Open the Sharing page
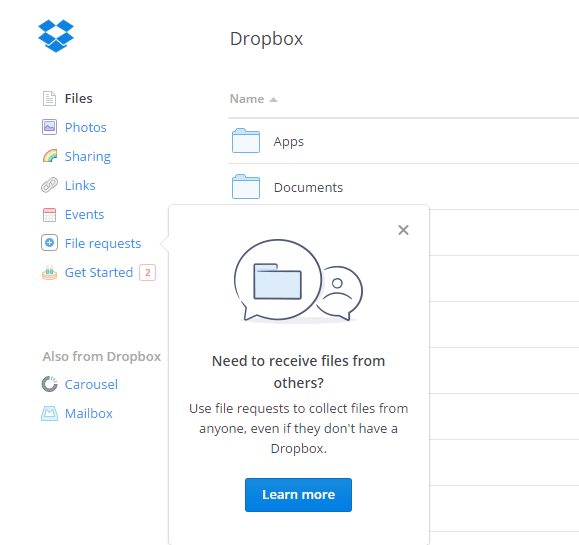This screenshot has width=579, height=545. 88,157
